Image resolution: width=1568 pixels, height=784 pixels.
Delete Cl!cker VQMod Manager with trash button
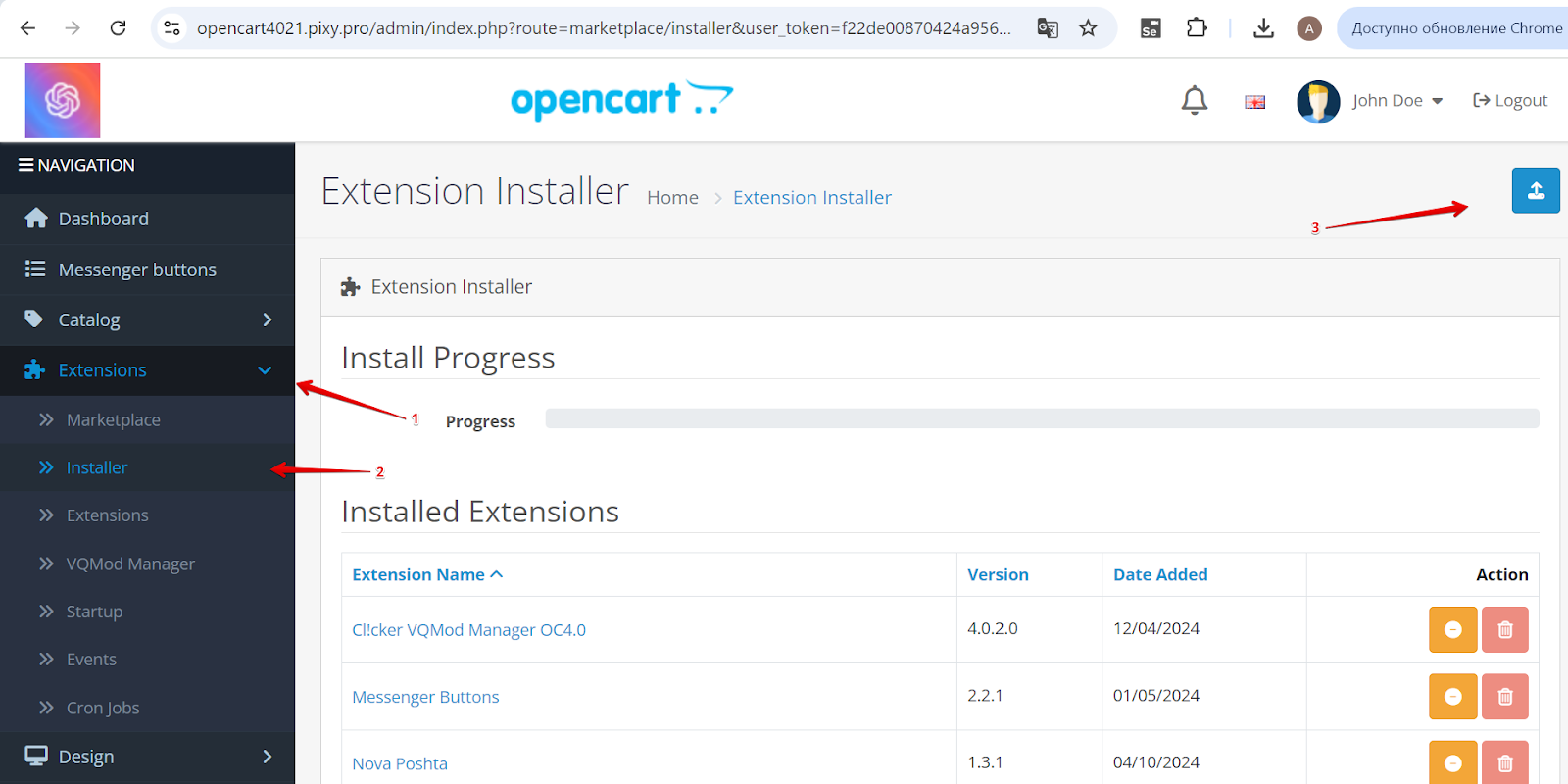point(1505,629)
